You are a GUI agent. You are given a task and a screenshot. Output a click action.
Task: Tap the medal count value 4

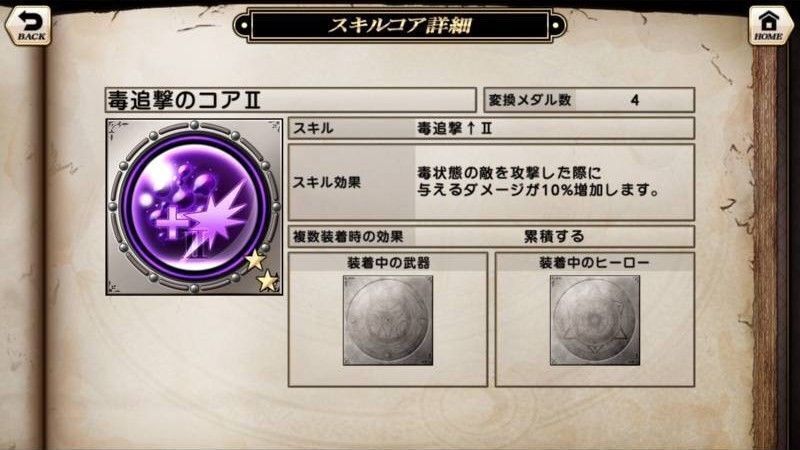tap(634, 100)
